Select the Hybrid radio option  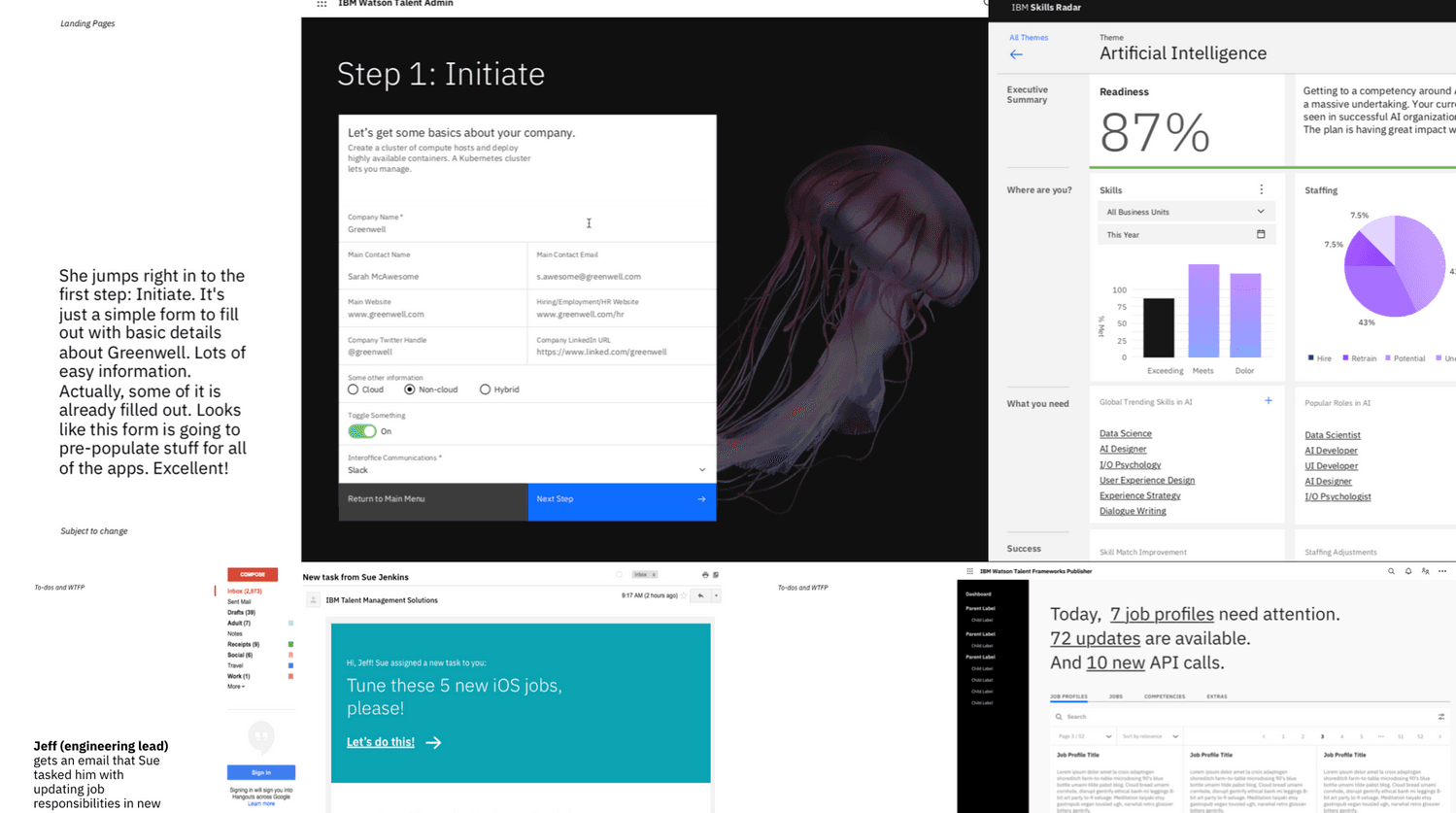tap(485, 390)
